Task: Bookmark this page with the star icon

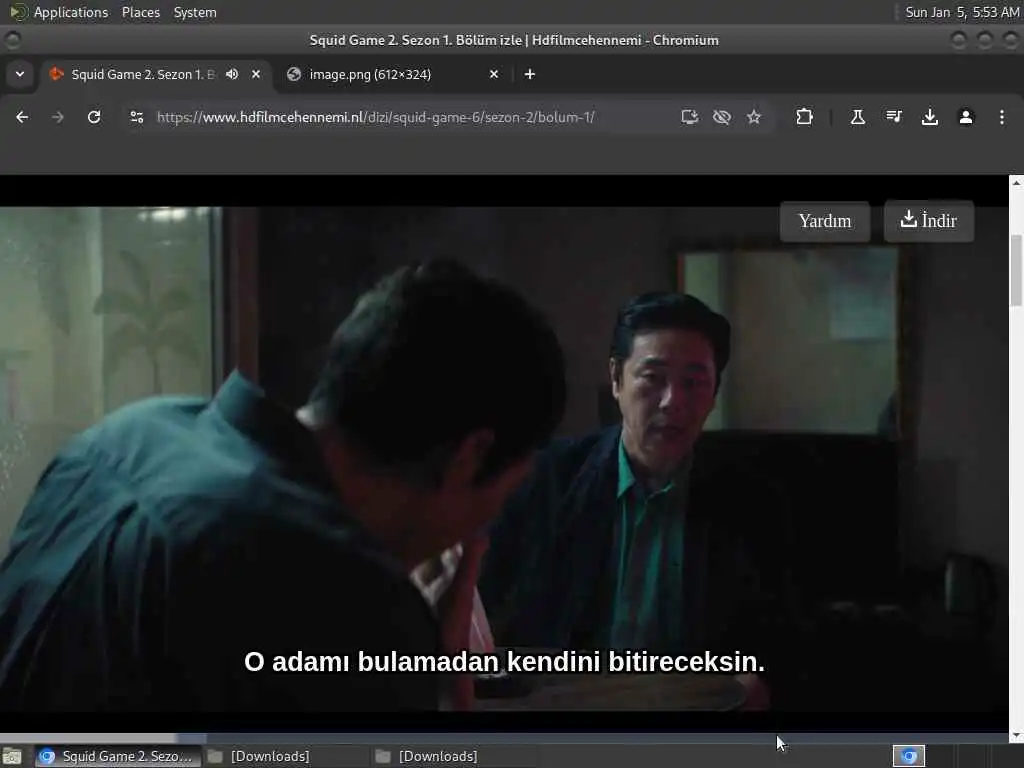Action: pos(754,117)
